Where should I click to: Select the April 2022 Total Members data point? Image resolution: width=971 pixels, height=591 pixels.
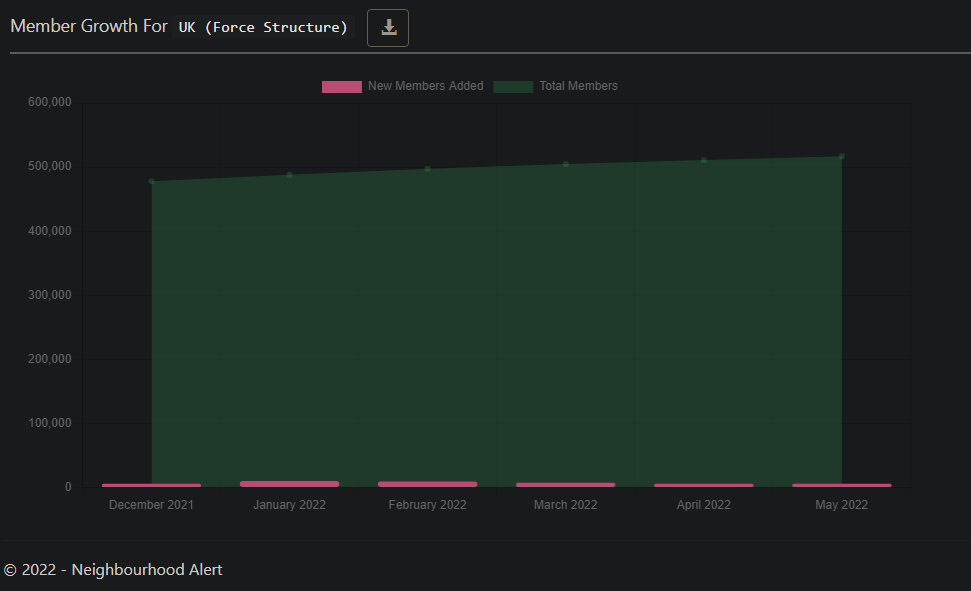click(x=704, y=160)
